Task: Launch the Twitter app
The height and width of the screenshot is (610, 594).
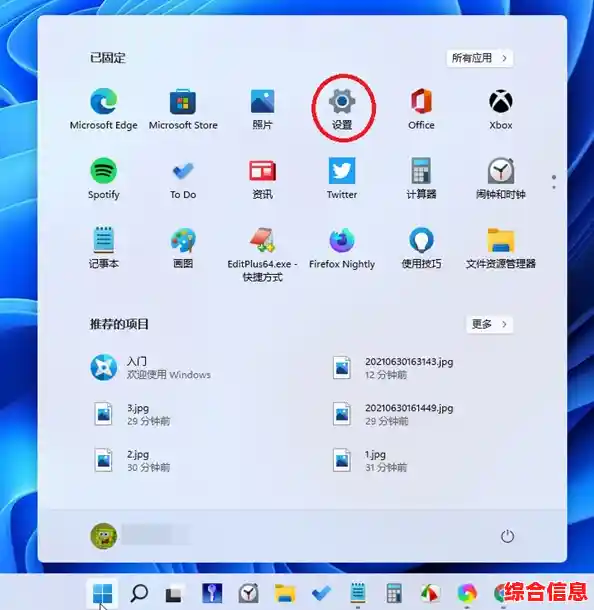Action: point(342,179)
